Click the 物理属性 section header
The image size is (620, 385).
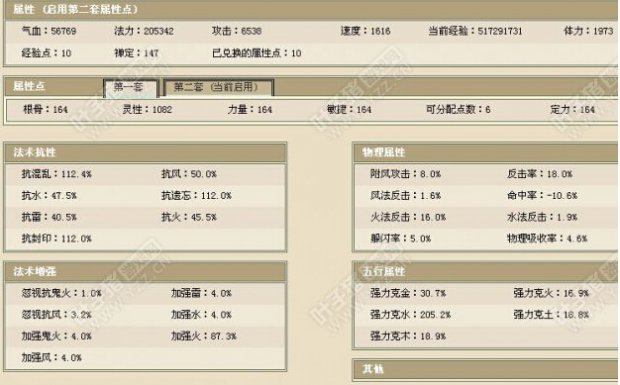(486, 152)
